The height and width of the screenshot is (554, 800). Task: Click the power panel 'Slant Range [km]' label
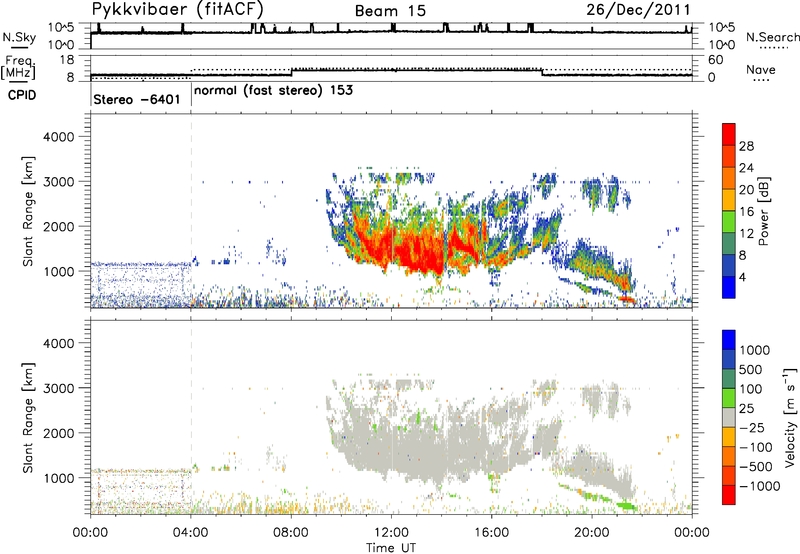[28, 211]
